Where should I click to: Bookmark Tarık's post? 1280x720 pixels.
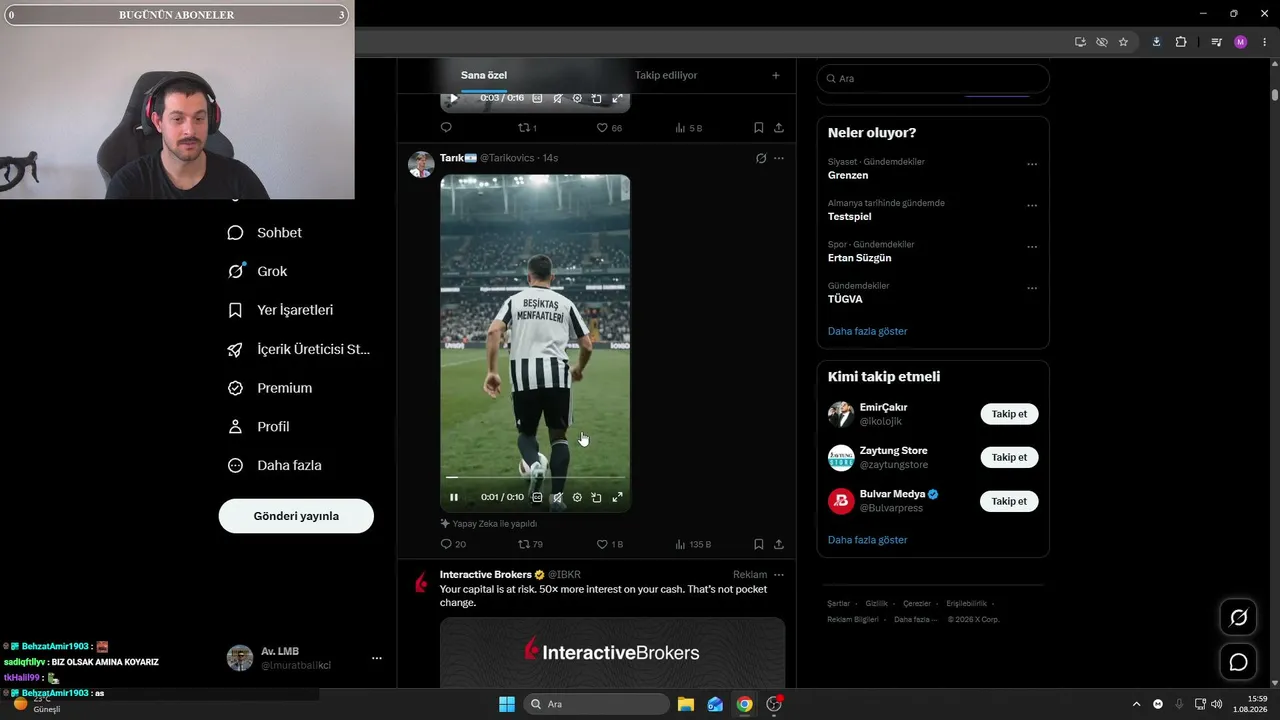tap(758, 544)
